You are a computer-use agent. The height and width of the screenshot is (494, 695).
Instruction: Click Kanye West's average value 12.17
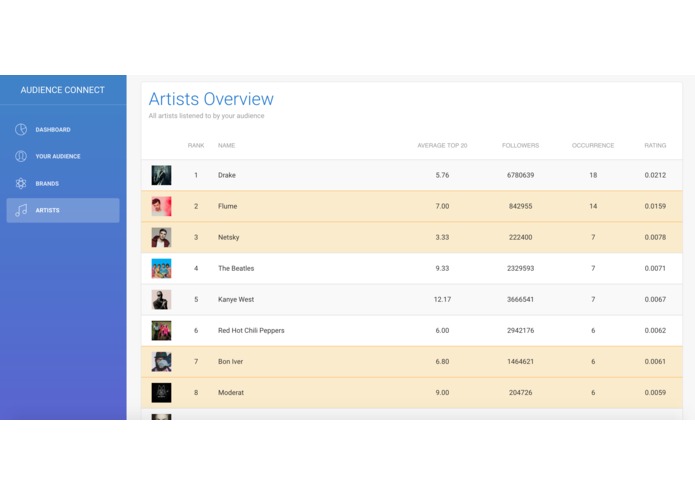[442, 300]
